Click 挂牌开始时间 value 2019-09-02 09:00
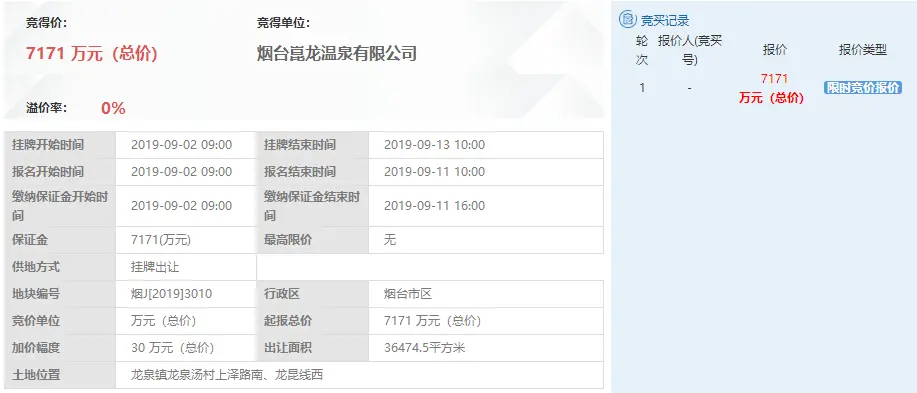 tap(181, 145)
